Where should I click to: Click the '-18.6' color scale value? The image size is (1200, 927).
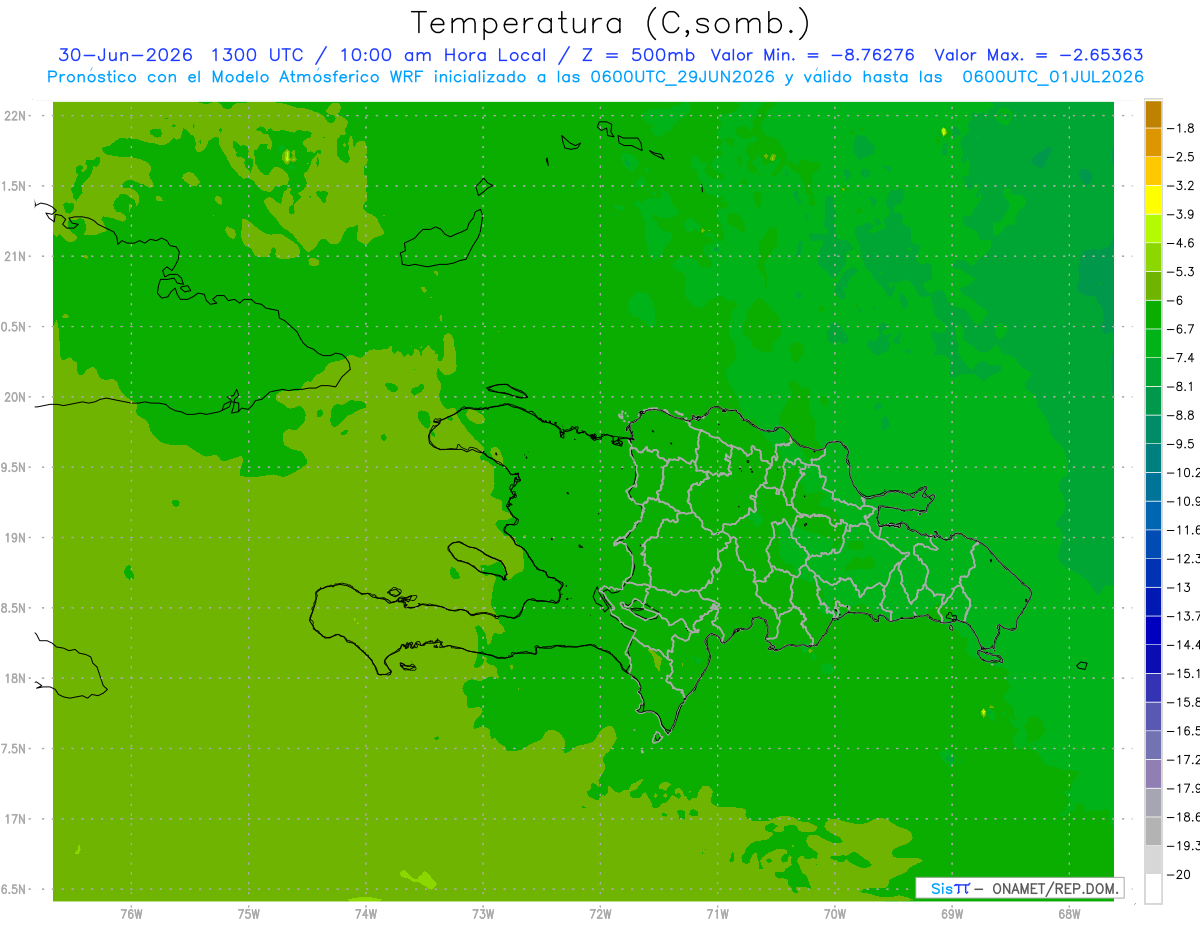point(1183,817)
